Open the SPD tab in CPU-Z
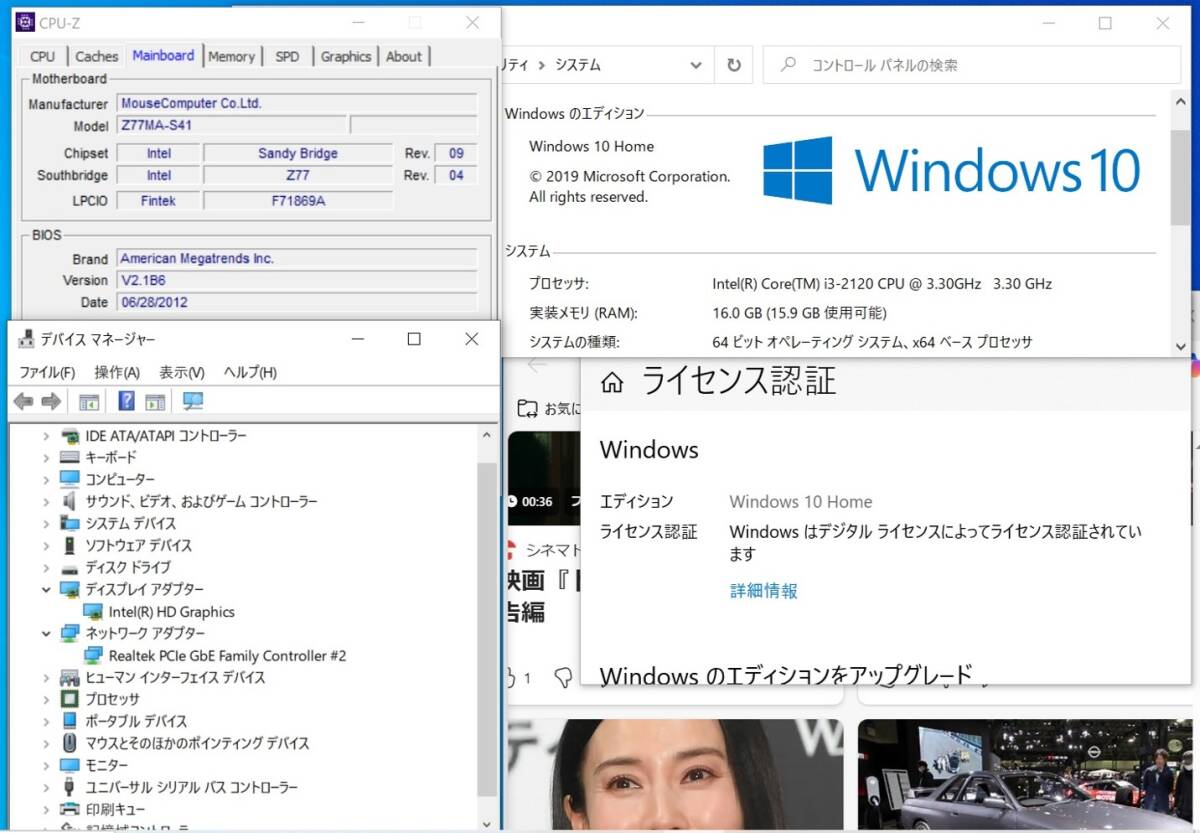The height and width of the screenshot is (833, 1200). [x=287, y=56]
